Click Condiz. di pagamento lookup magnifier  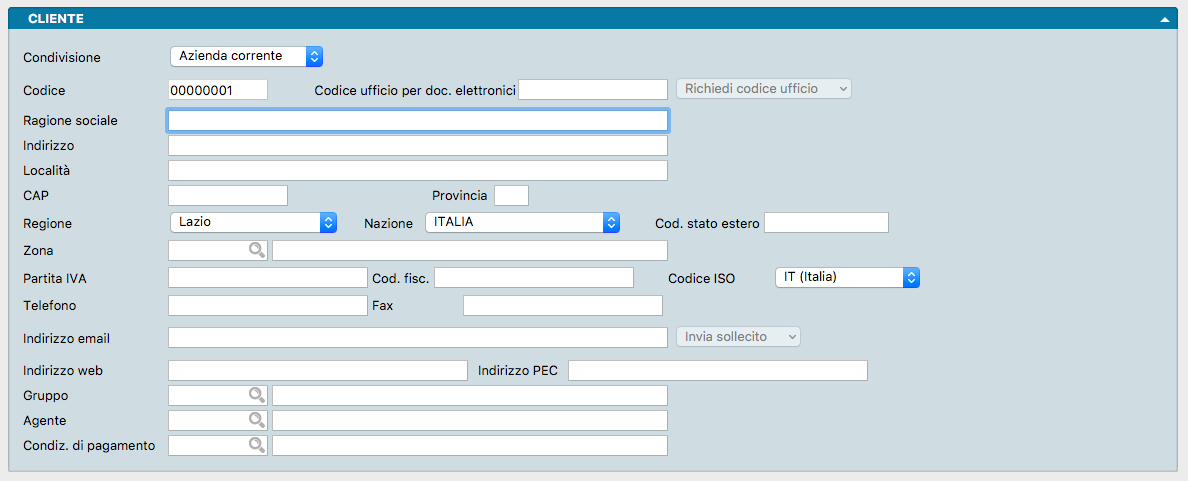pyautogui.click(x=257, y=445)
